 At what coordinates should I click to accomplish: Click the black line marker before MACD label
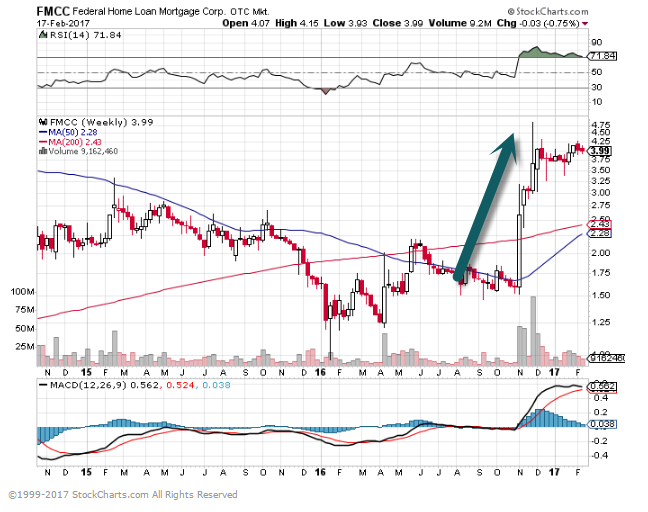pos(43,385)
